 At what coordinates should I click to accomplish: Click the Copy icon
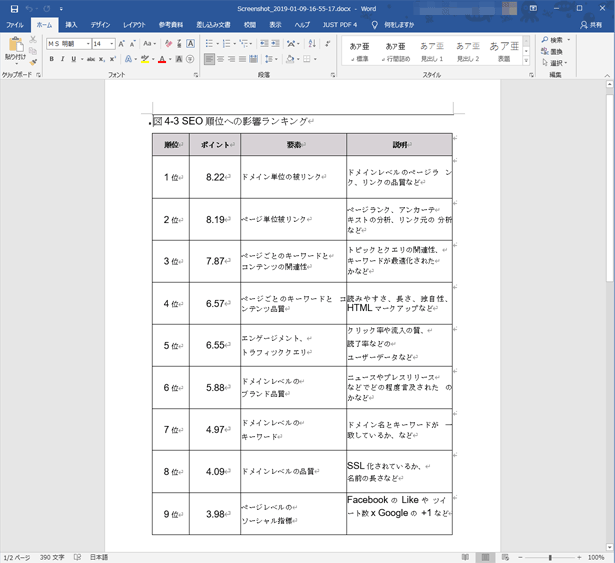pyautogui.click(x=33, y=51)
